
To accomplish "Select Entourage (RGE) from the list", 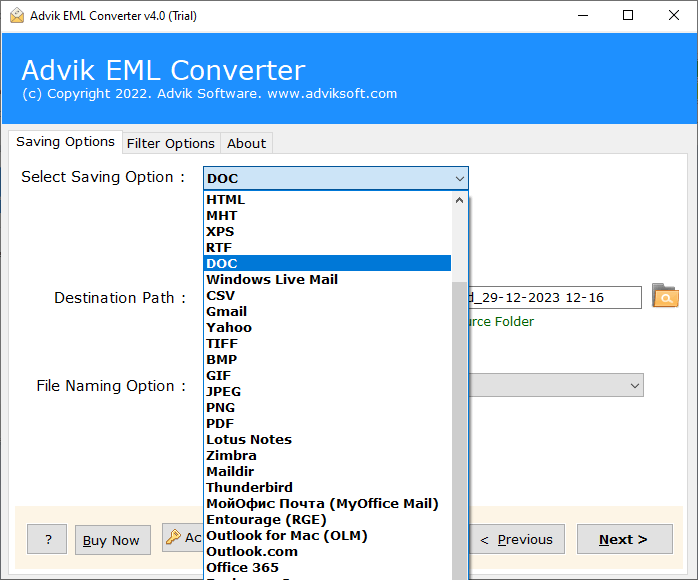I will click(x=327, y=520).
